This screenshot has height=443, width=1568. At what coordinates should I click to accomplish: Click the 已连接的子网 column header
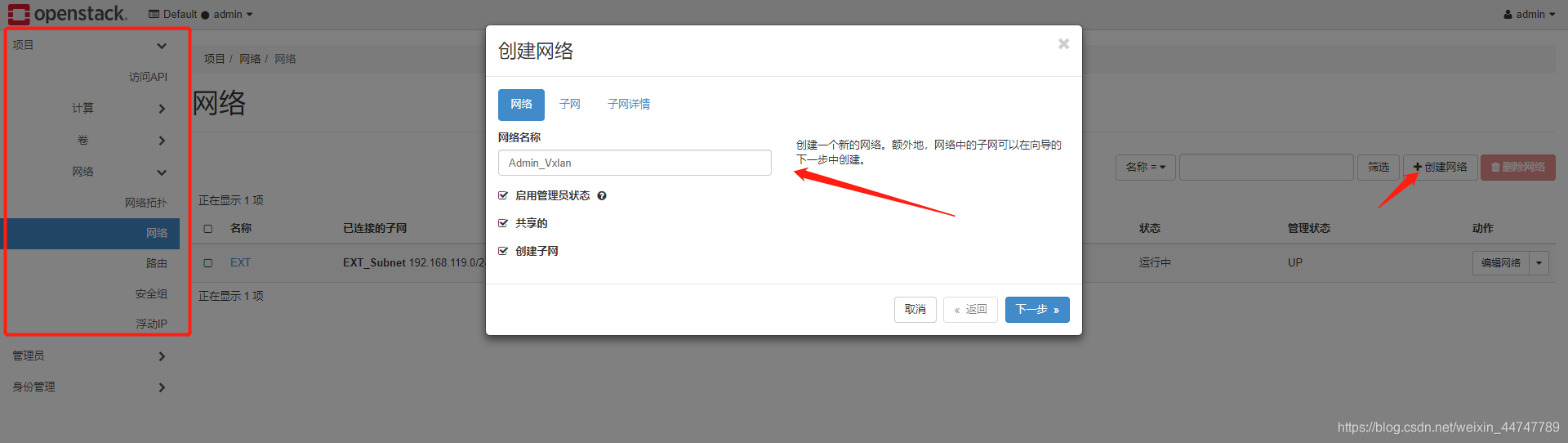click(x=375, y=229)
